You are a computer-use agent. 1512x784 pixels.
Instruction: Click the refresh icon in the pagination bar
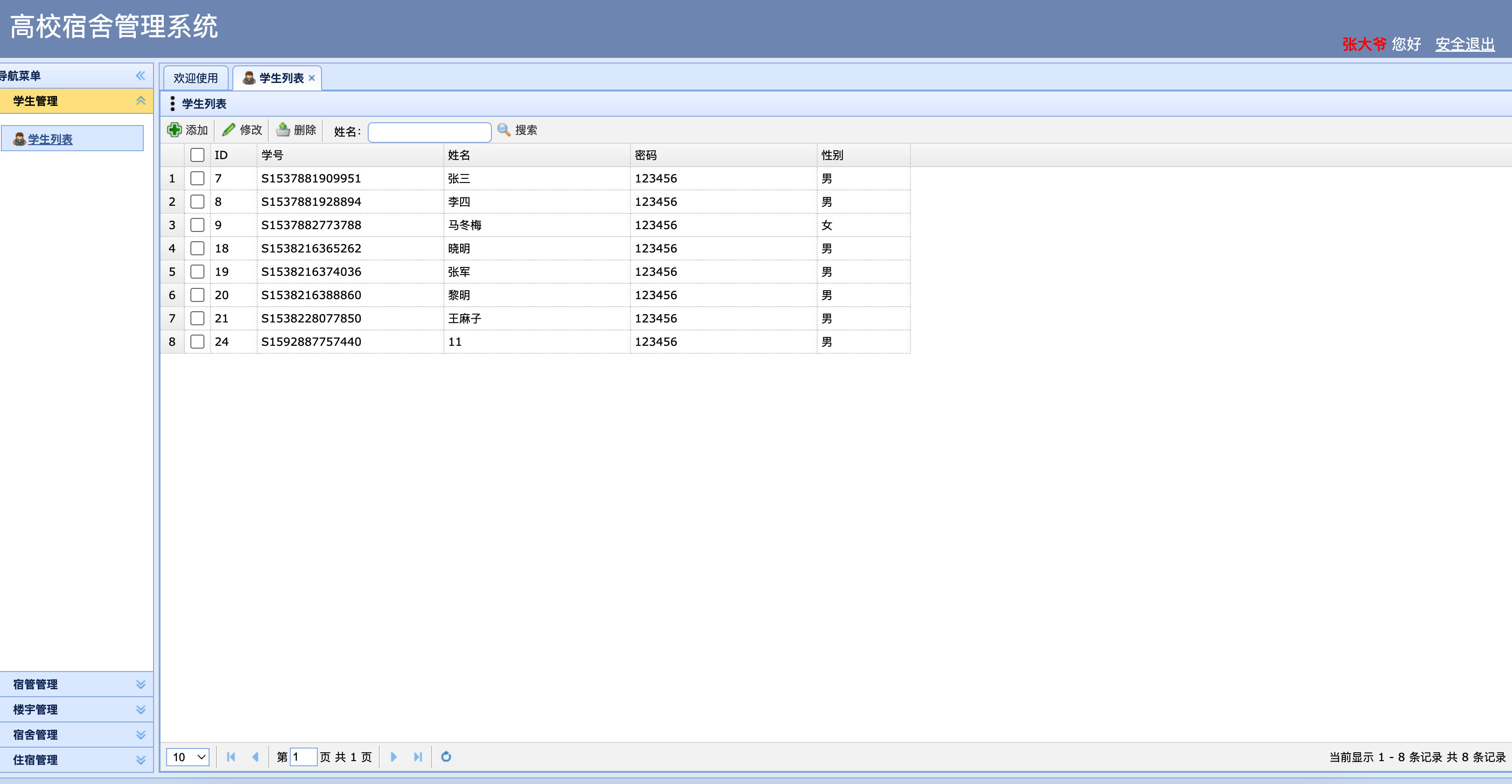[446, 756]
